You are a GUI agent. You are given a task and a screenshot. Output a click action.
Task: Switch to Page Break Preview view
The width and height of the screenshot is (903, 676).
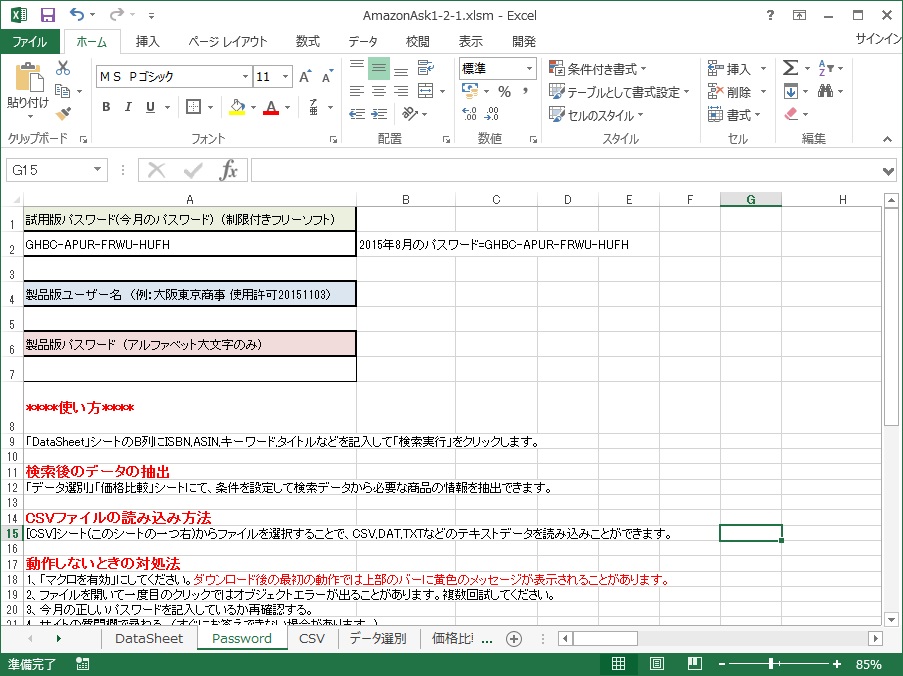694,664
